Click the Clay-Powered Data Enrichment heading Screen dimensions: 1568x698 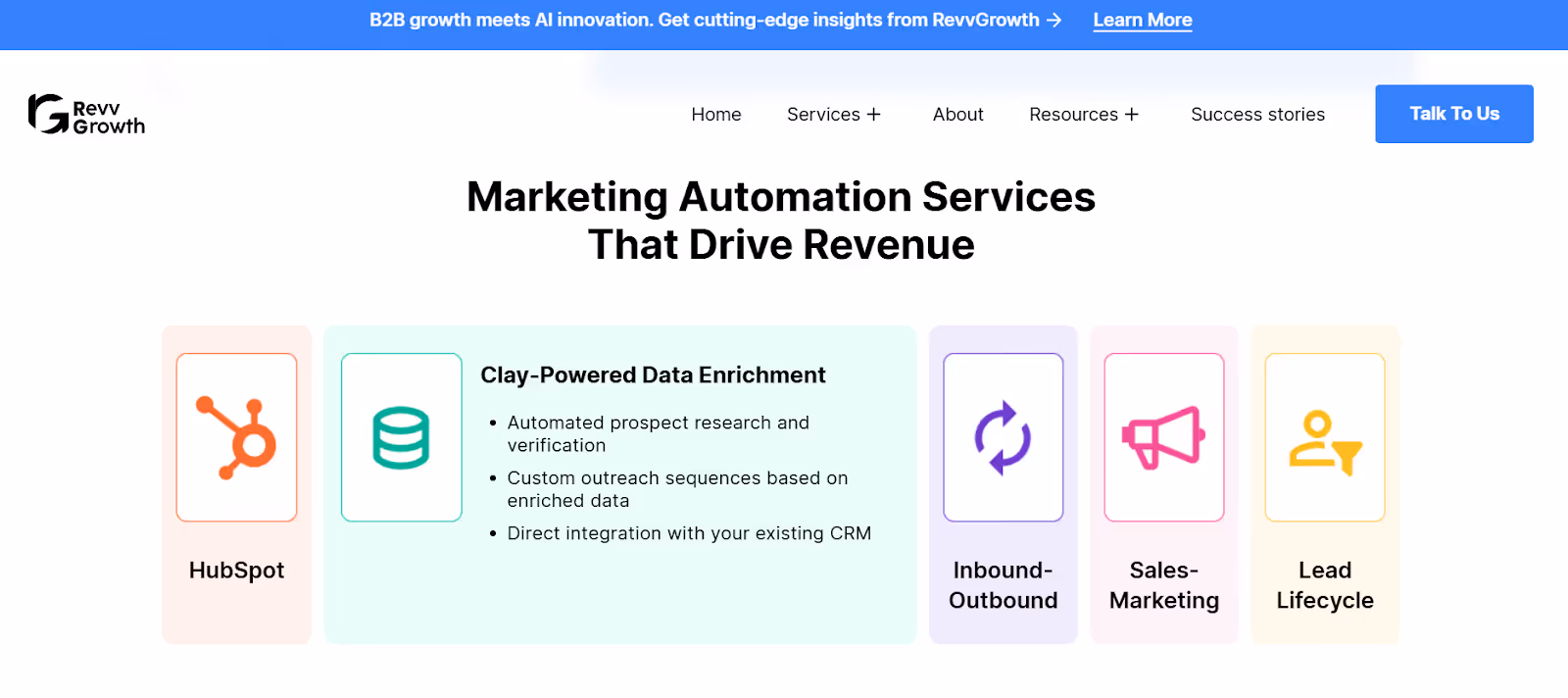coord(653,375)
